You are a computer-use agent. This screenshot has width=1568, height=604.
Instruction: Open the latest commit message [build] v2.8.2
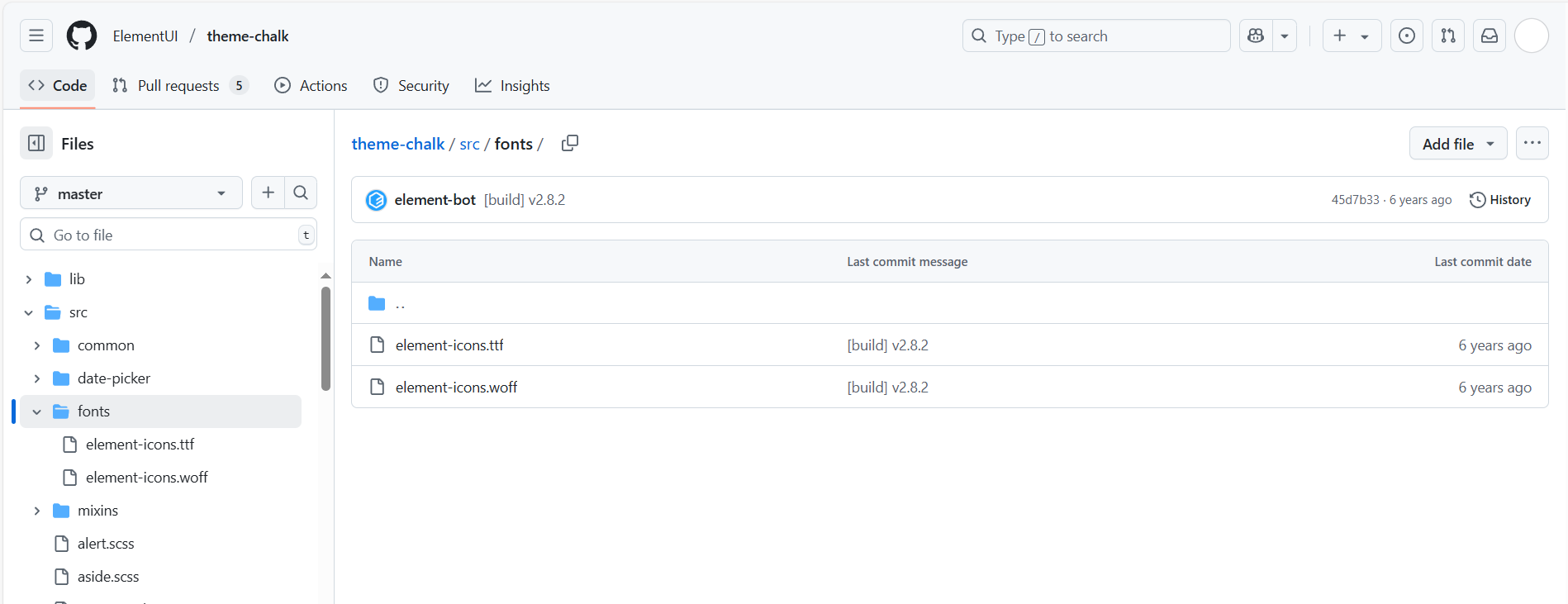[525, 200]
